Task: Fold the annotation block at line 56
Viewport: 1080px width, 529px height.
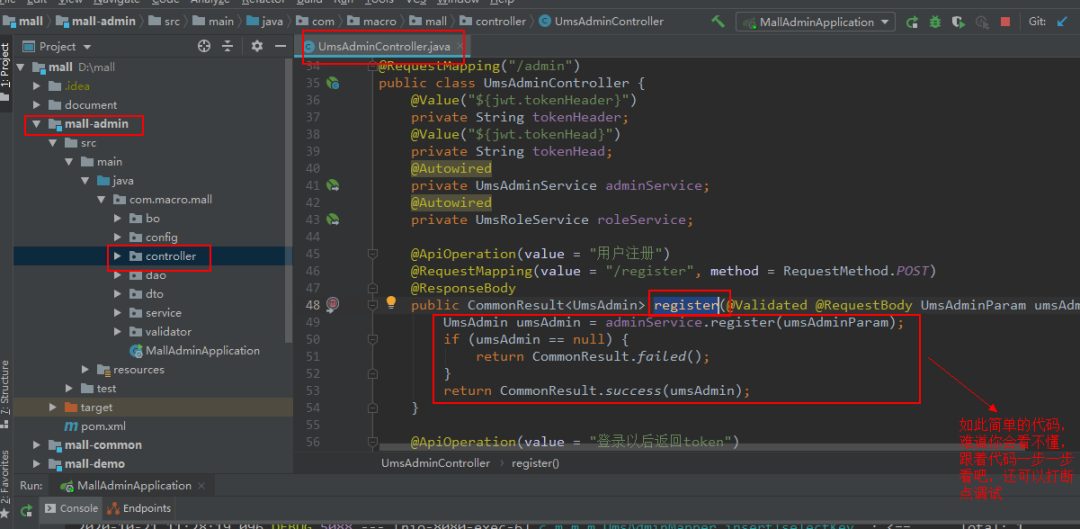Action: (x=373, y=442)
